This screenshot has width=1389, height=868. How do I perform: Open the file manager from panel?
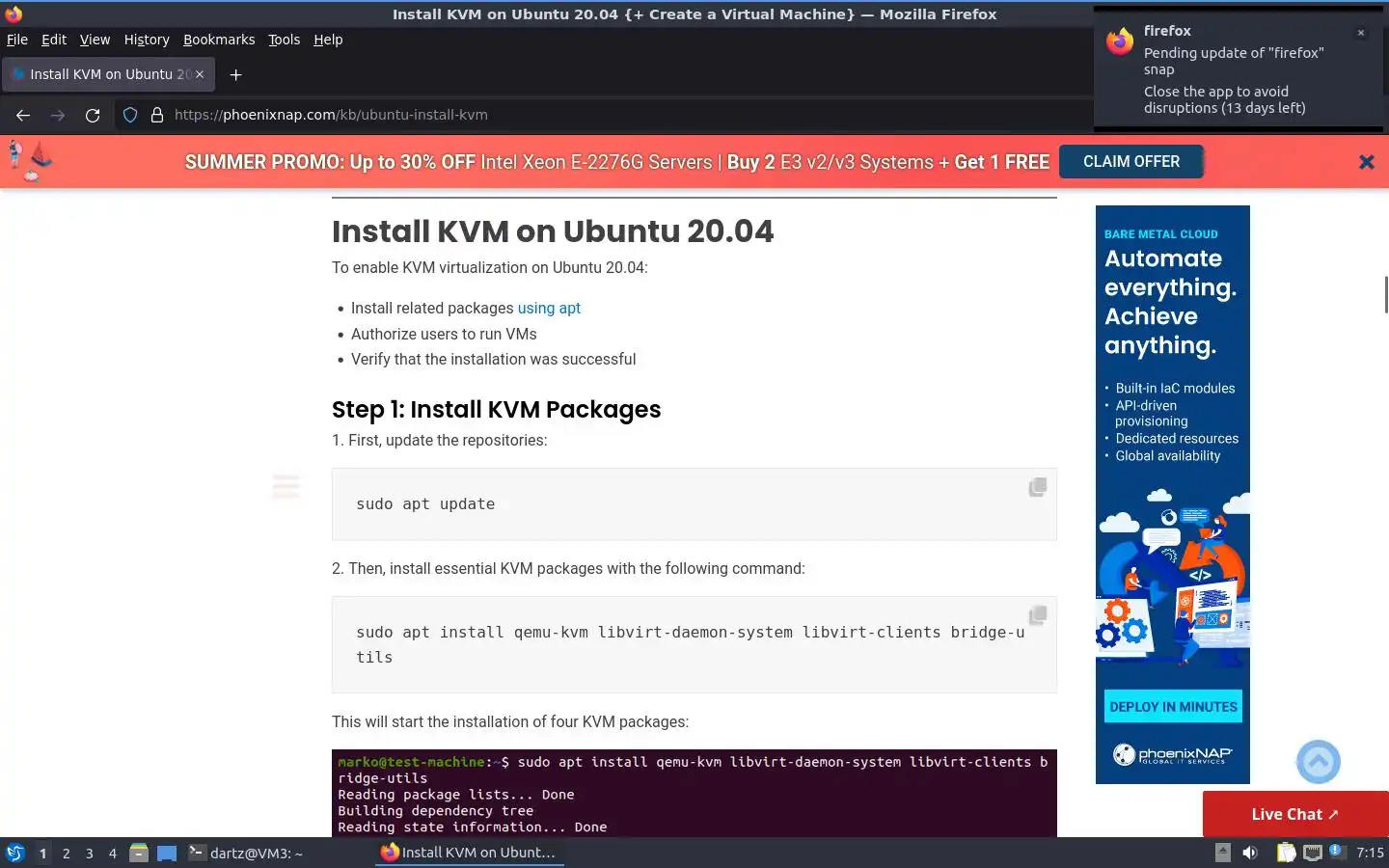click(x=139, y=853)
